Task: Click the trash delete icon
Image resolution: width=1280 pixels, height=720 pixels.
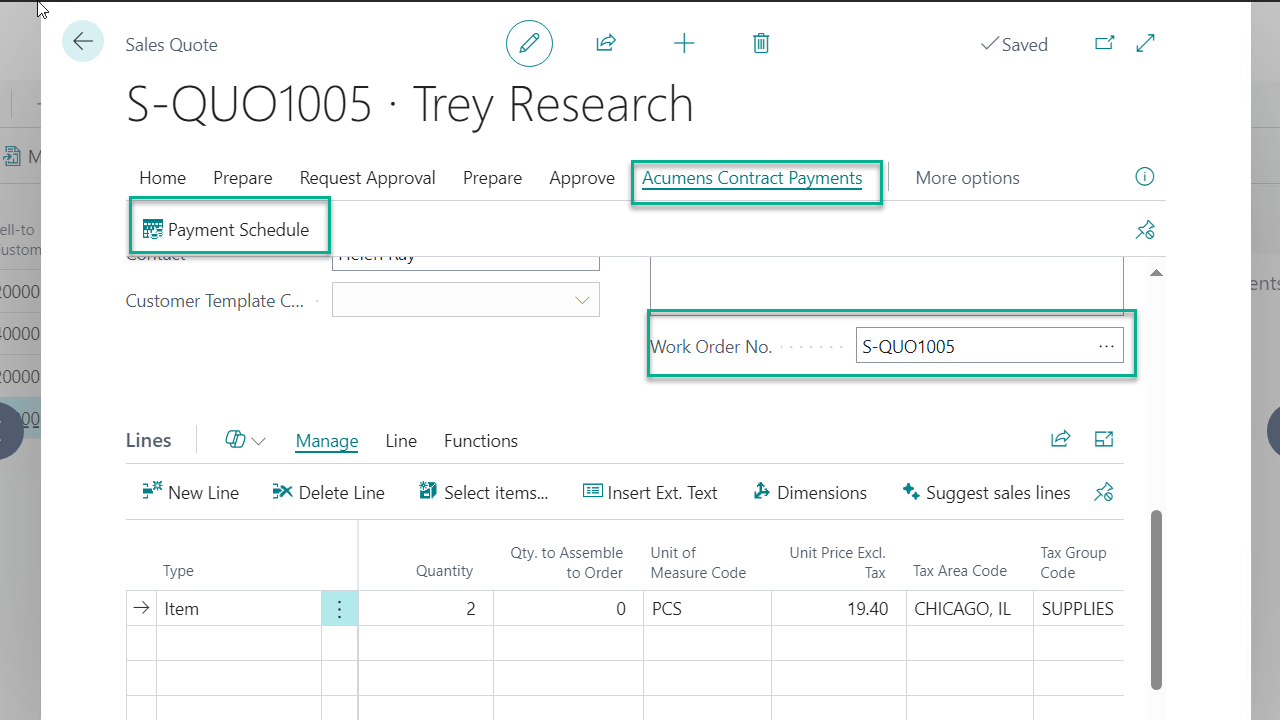Action: (x=761, y=43)
